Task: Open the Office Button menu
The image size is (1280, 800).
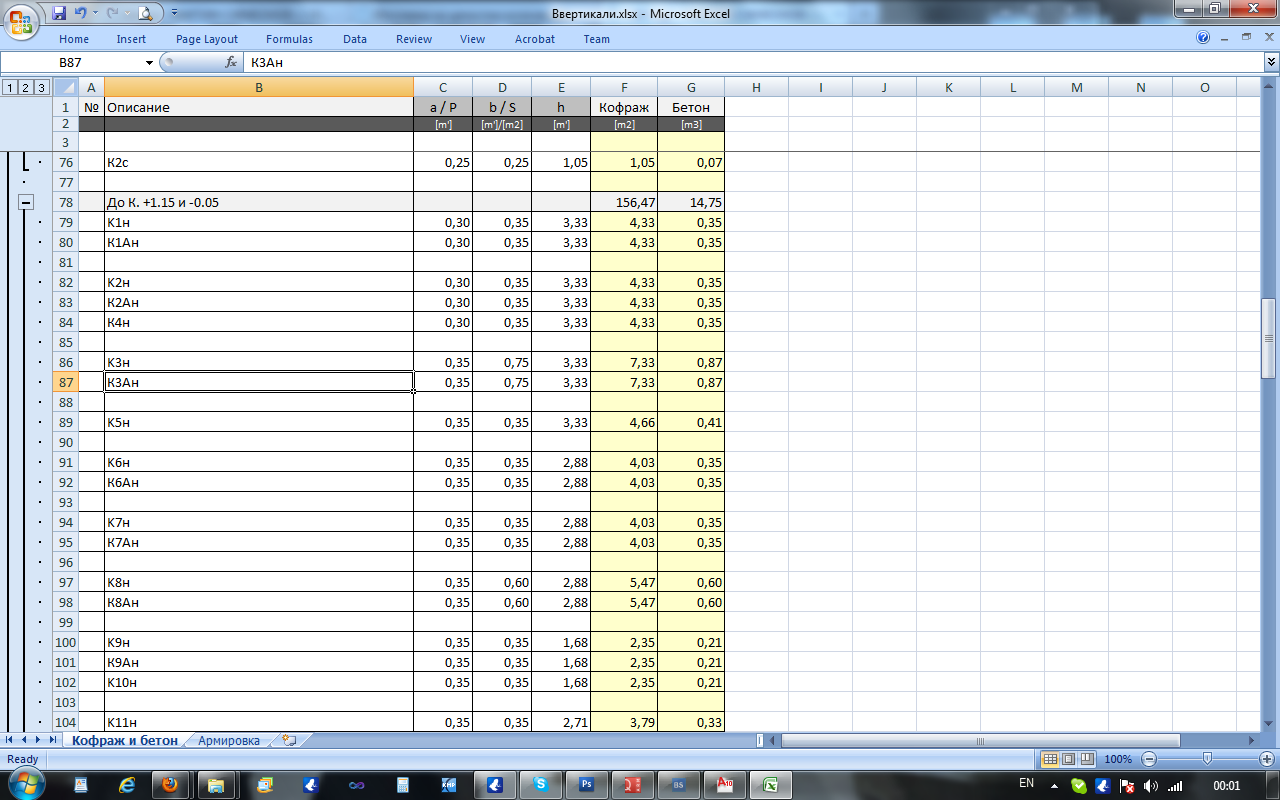Action: [20, 20]
